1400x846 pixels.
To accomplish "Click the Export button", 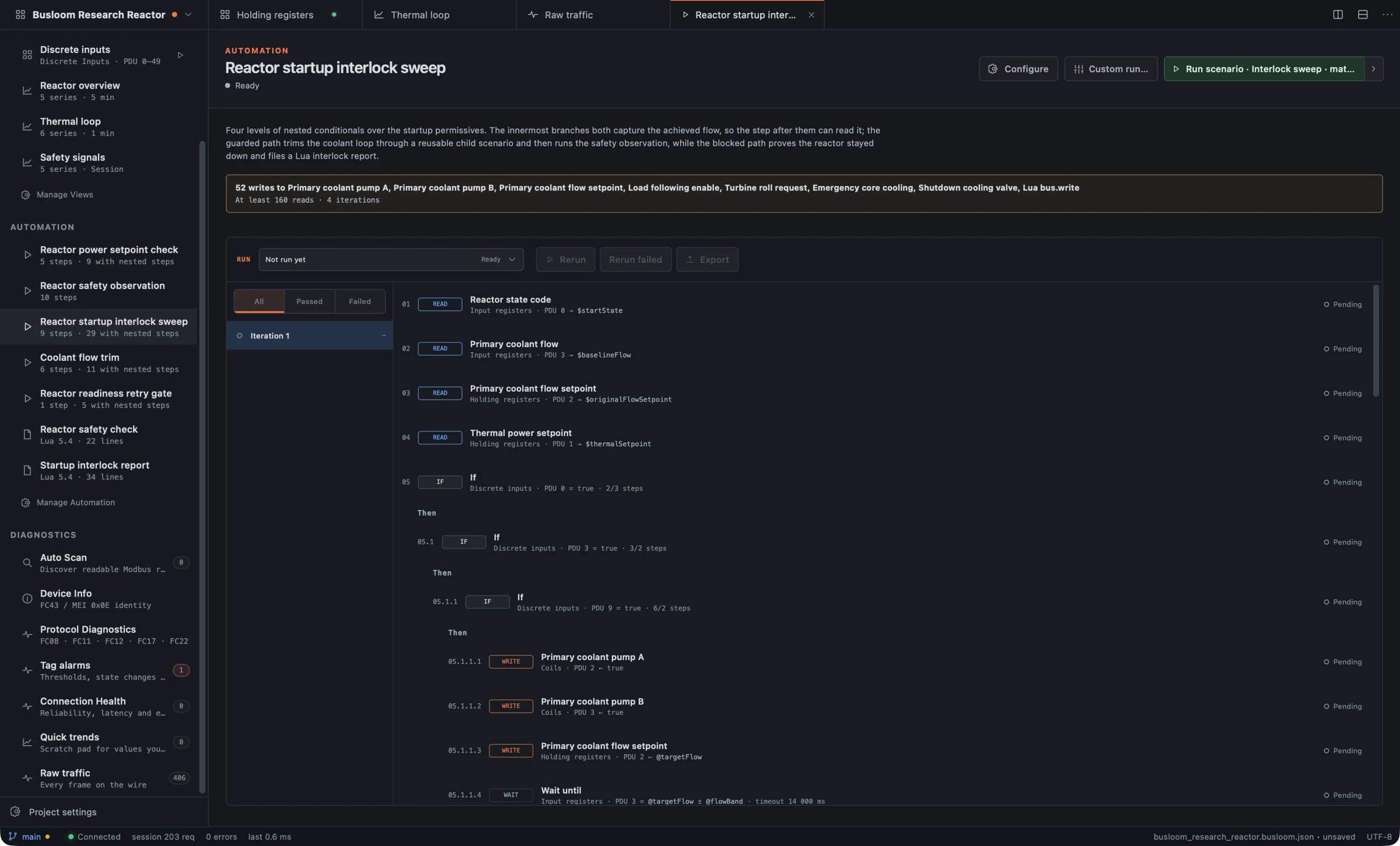I will (x=707, y=259).
